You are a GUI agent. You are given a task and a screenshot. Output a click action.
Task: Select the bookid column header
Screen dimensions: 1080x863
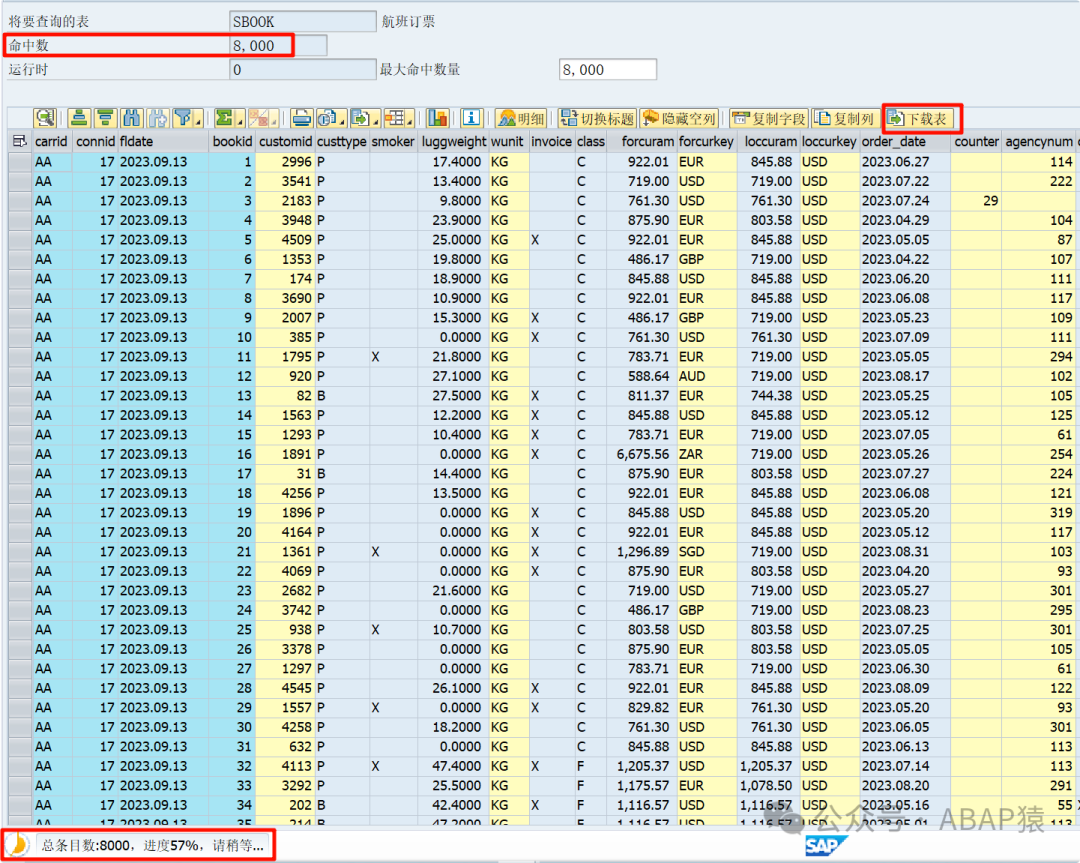231,141
